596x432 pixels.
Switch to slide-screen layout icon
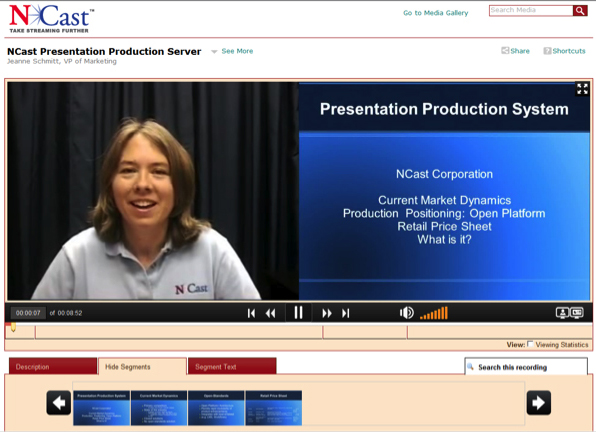coord(577,313)
